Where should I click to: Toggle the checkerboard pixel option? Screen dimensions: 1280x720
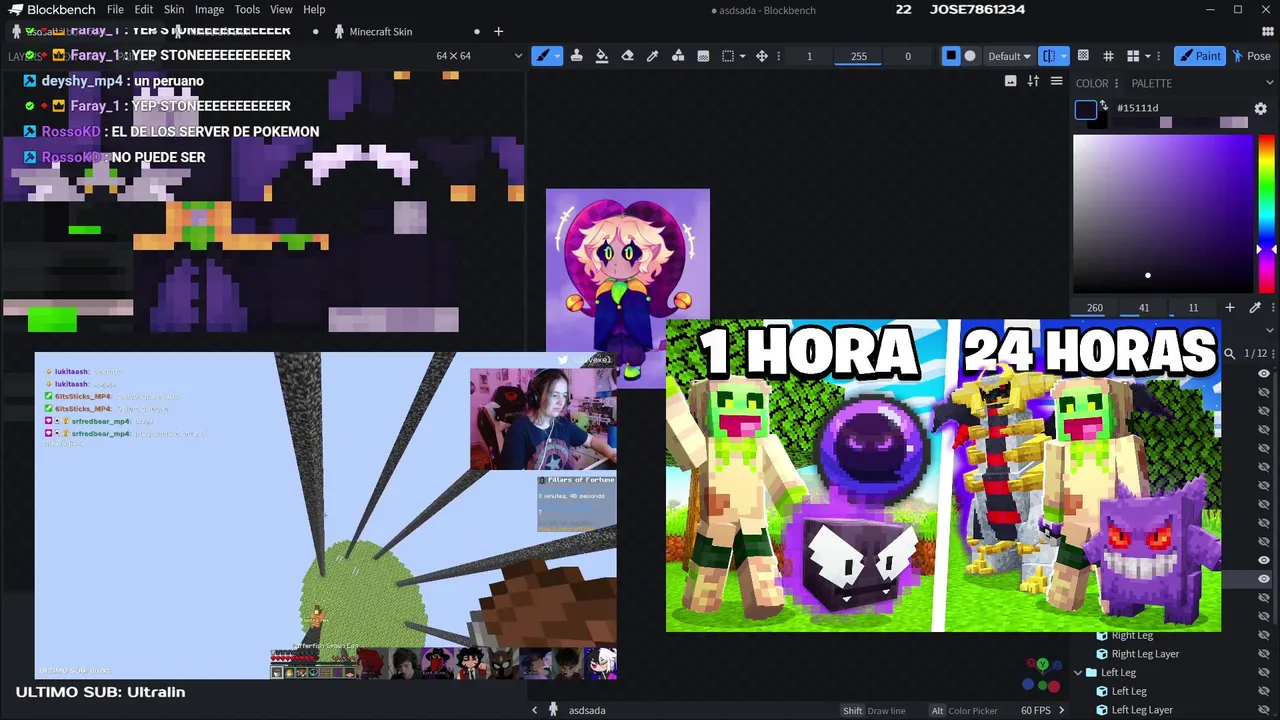coord(1082,56)
